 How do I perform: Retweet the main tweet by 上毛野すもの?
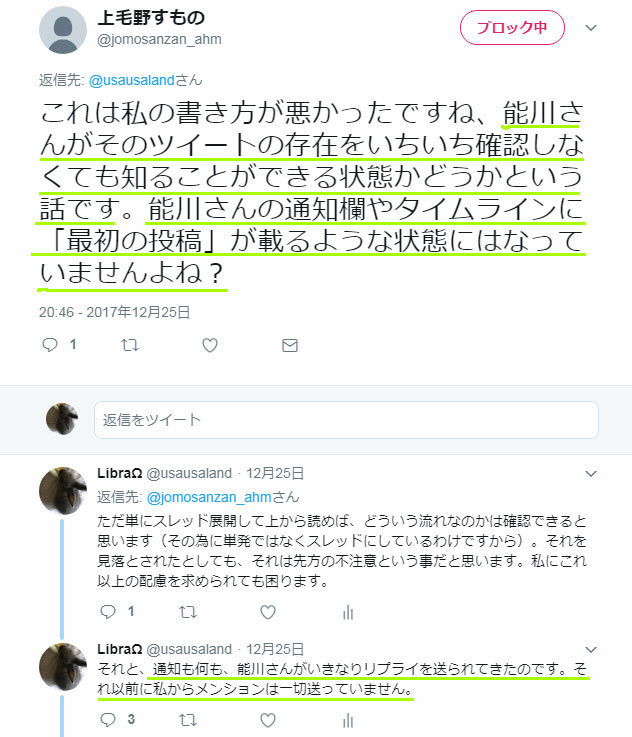pos(130,345)
